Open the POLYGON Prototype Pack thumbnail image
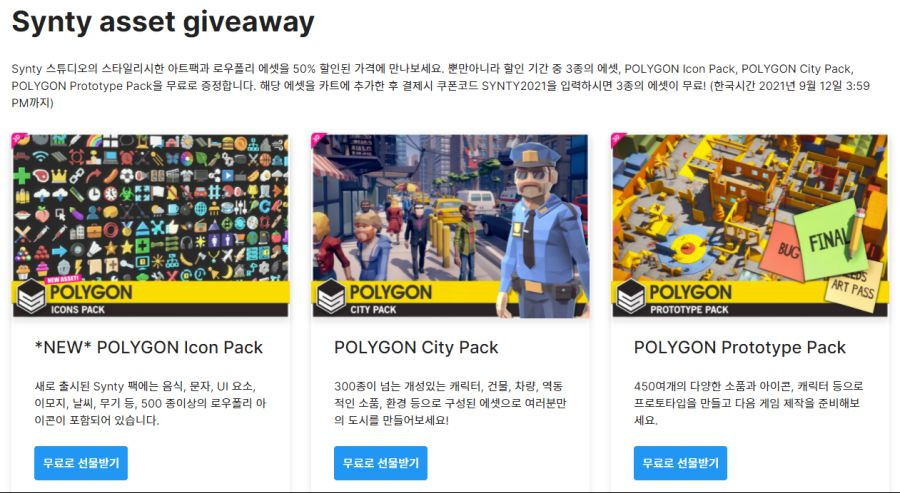900x493 pixels. [x=750, y=226]
